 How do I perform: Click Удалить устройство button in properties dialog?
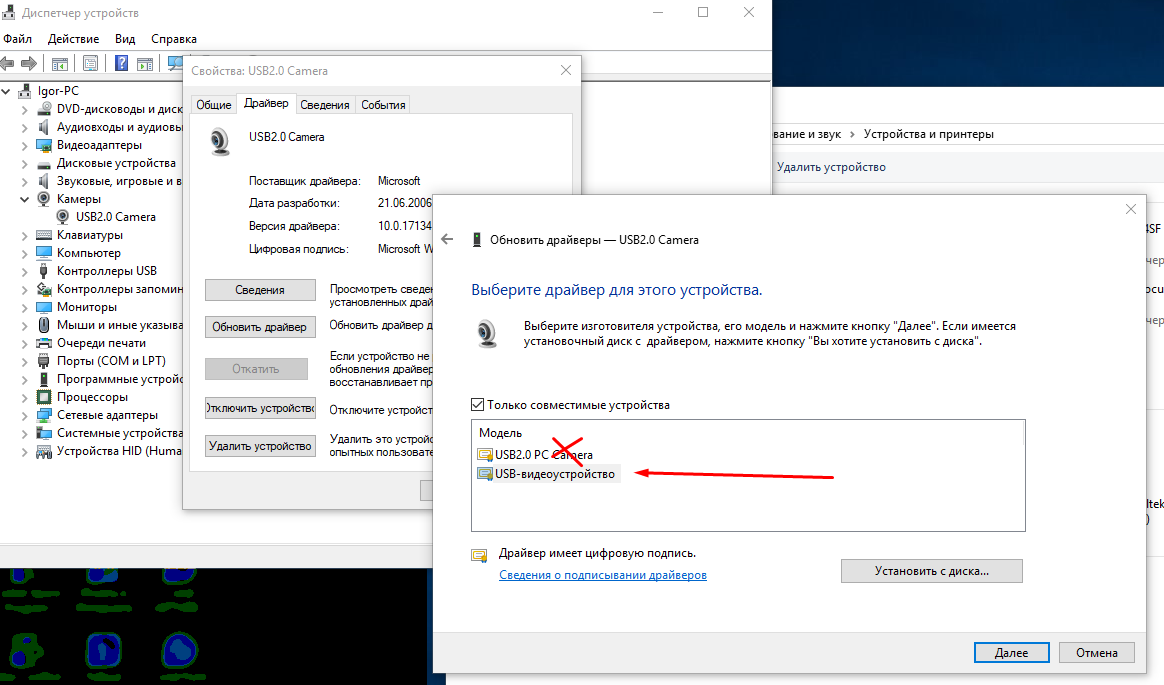pyautogui.click(x=260, y=445)
